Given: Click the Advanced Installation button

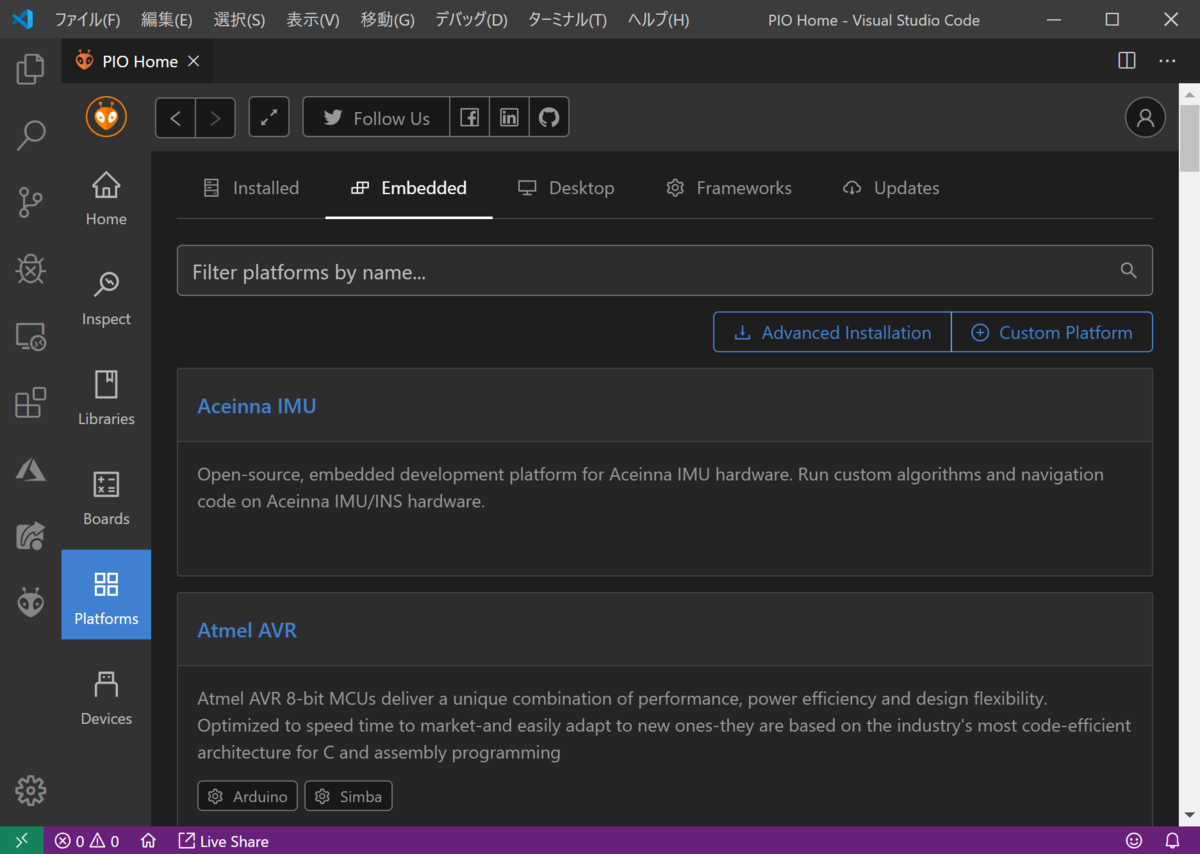Looking at the screenshot, I should pos(832,332).
